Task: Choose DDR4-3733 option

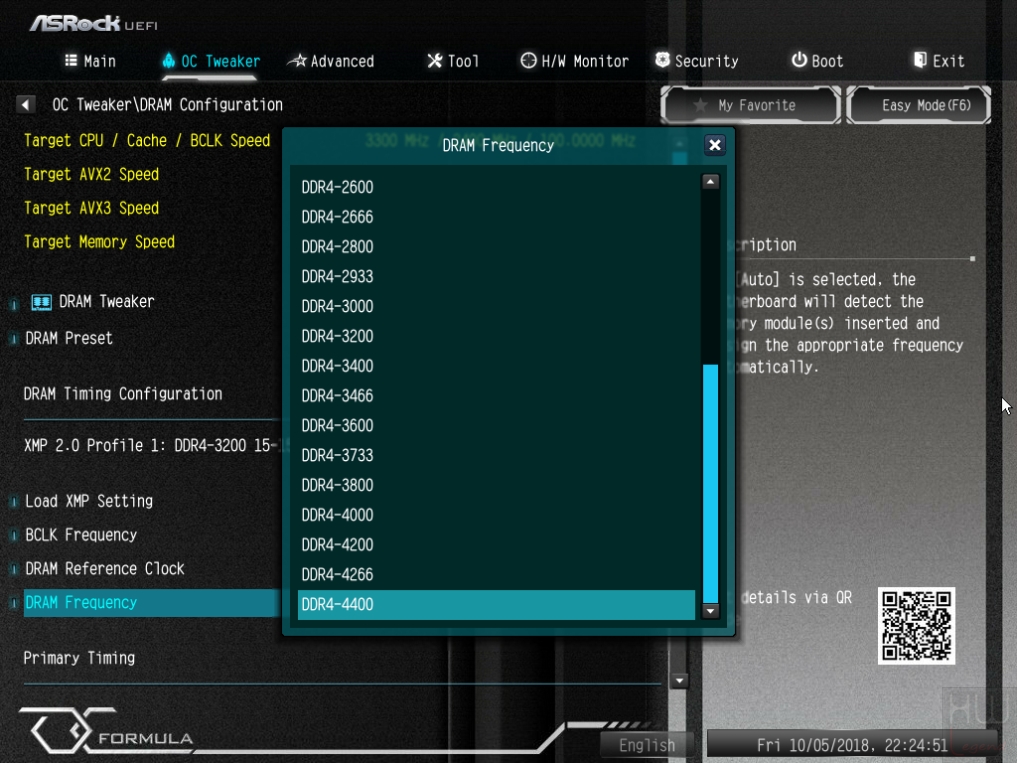Action: (x=496, y=455)
